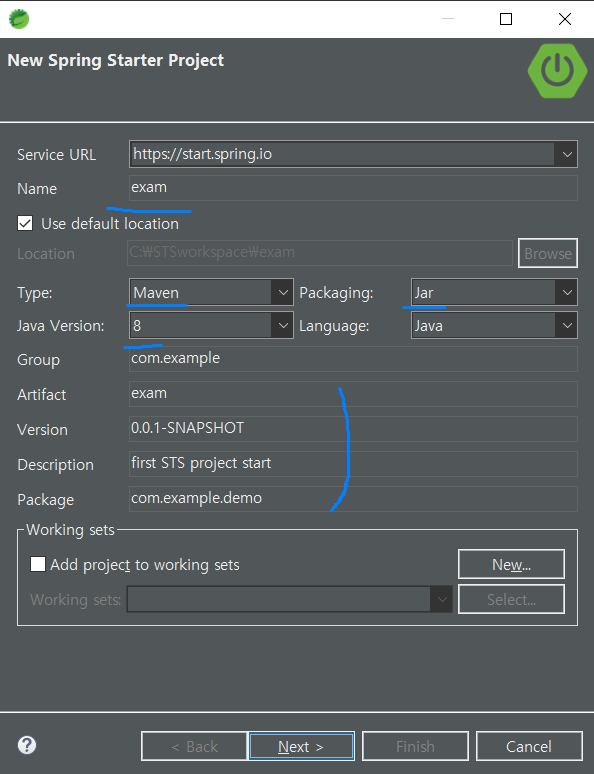Minimize the dialog window
The height and width of the screenshot is (774, 594).
point(448,19)
